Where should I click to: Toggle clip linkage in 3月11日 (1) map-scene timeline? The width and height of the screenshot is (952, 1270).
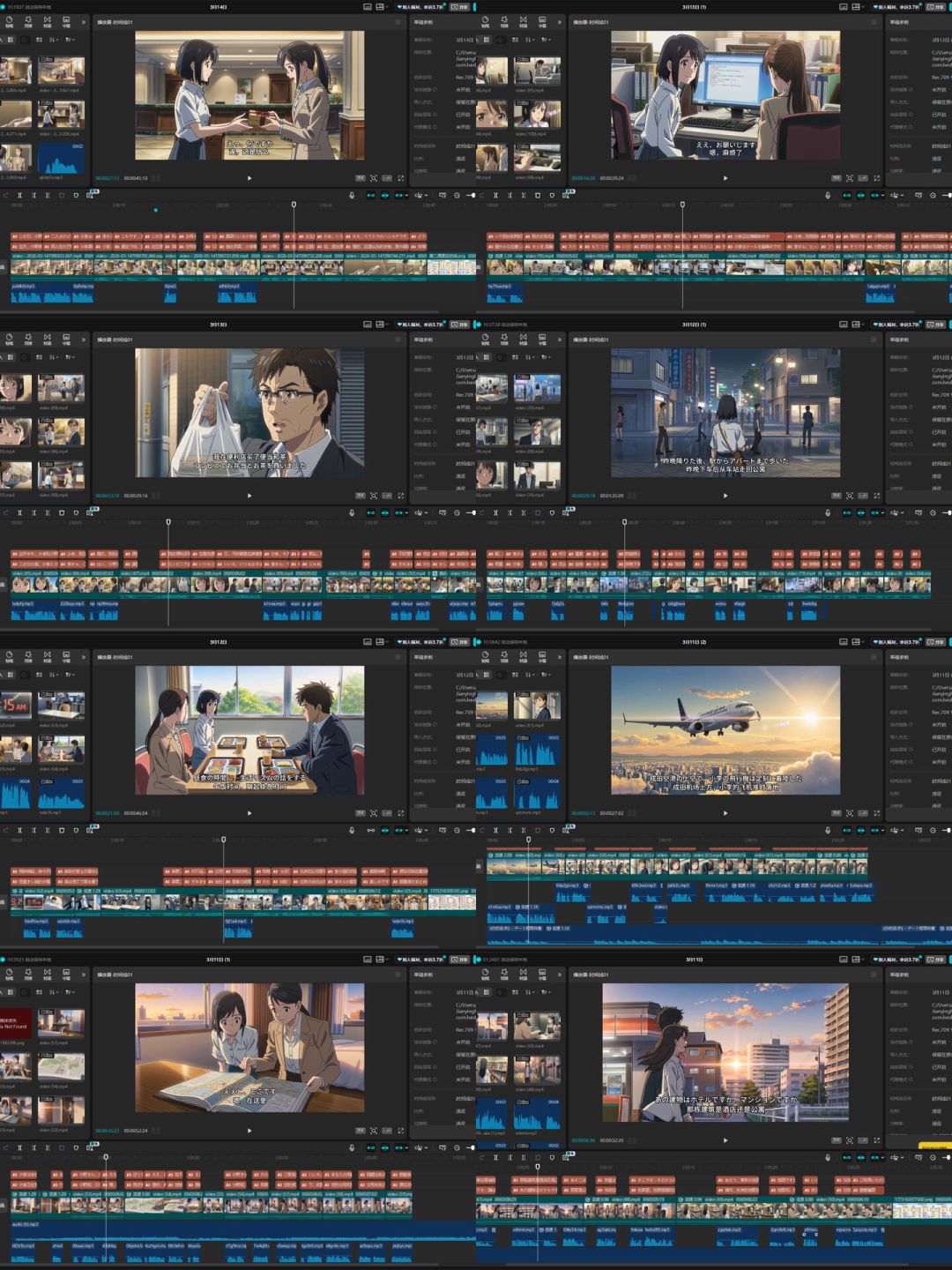coord(398,1147)
